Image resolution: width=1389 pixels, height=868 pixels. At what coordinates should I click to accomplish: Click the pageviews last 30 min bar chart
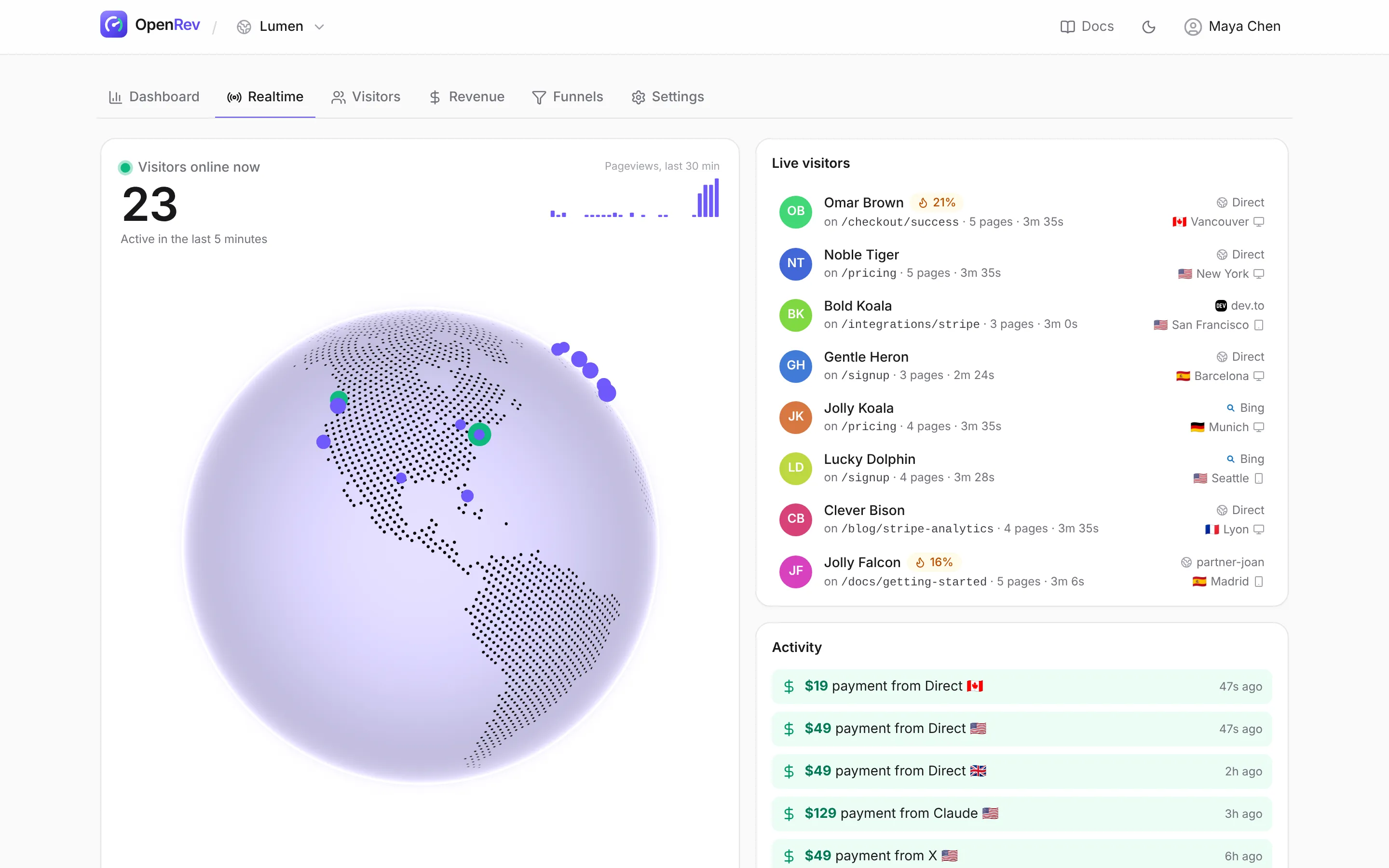click(634, 198)
